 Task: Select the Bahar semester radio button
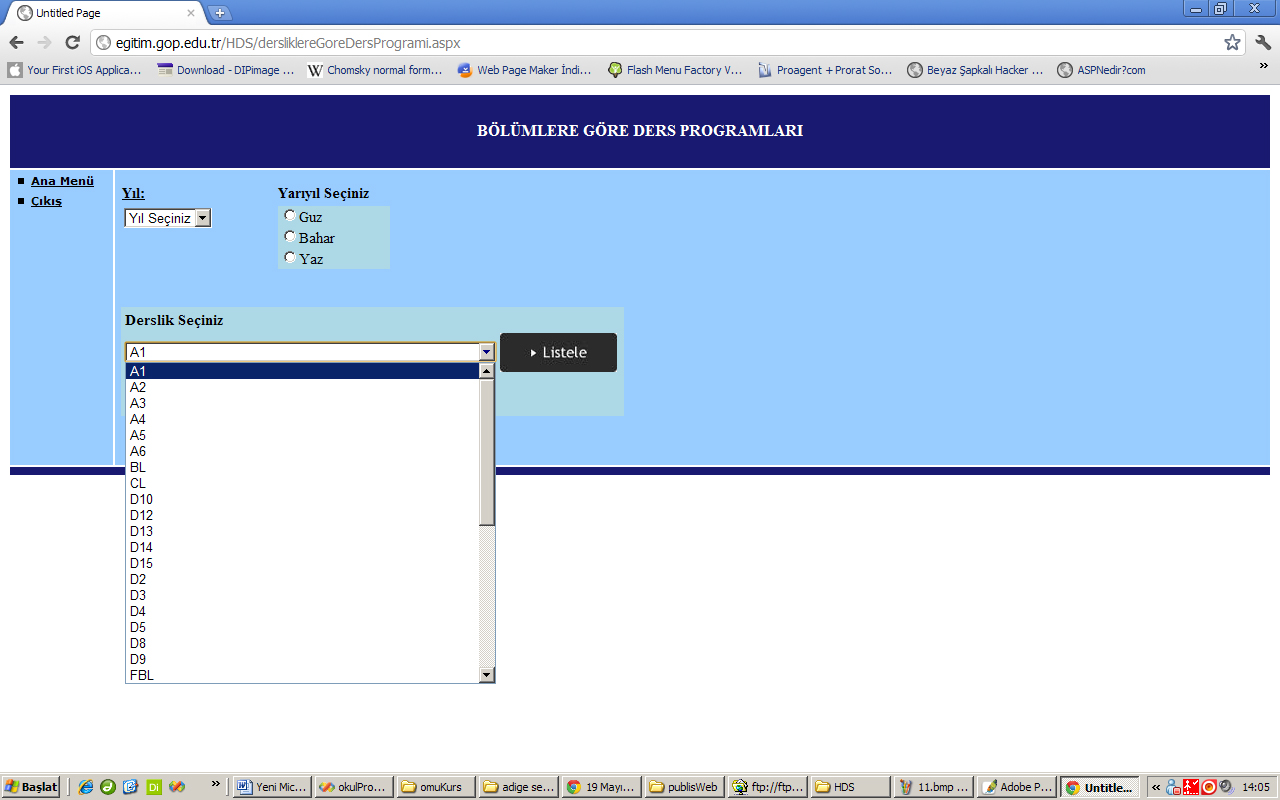(x=290, y=237)
